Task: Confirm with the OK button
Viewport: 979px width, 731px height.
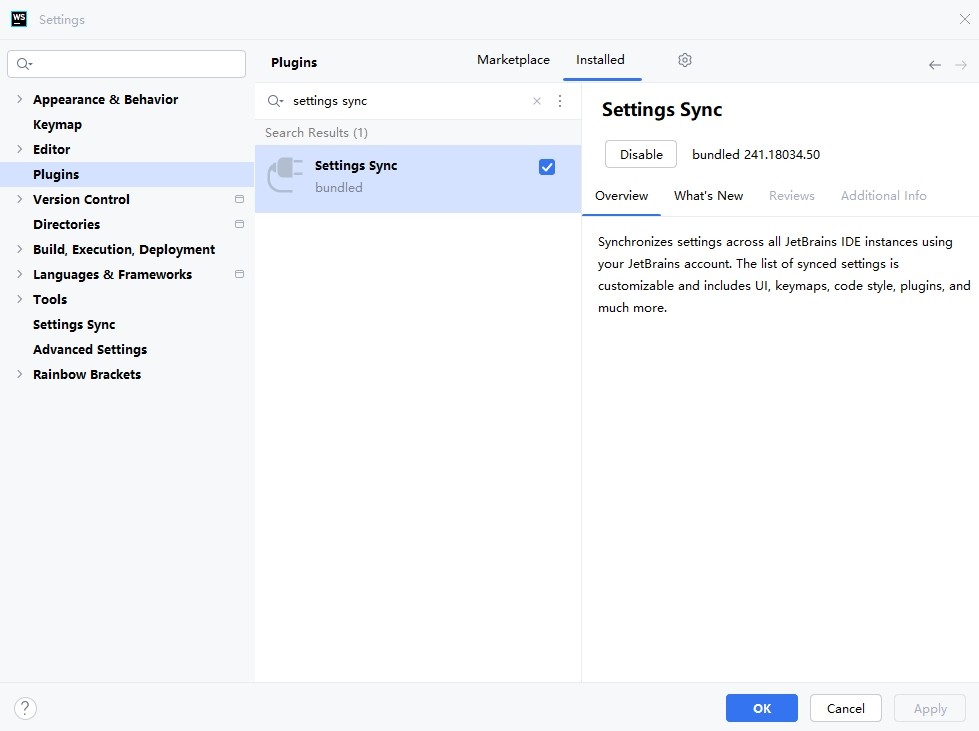Action: (x=762, y=709)
